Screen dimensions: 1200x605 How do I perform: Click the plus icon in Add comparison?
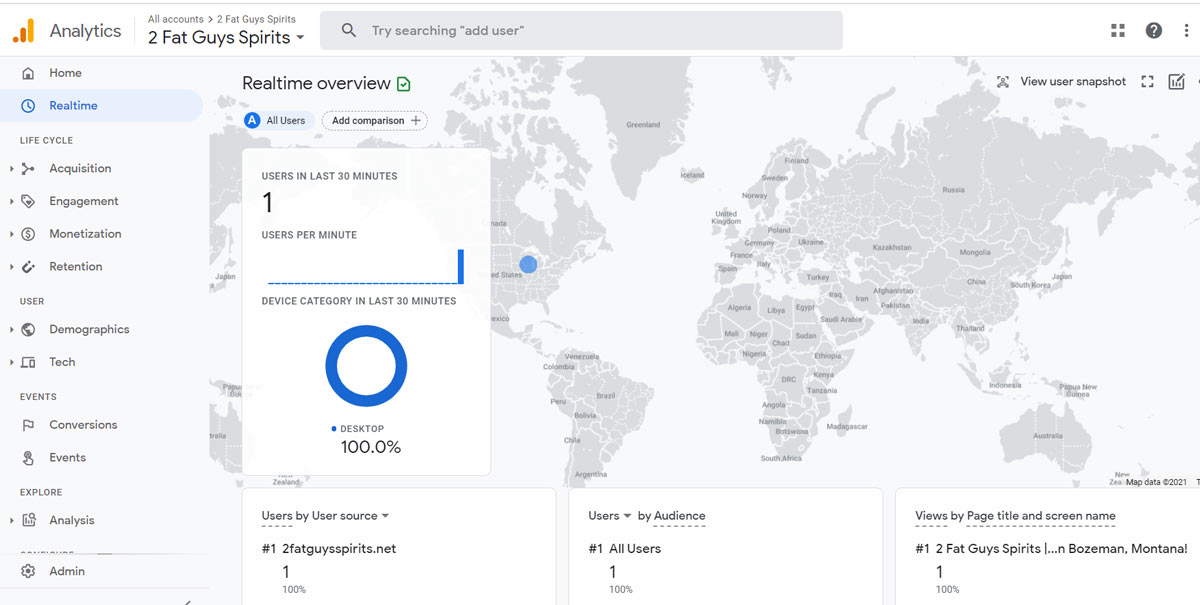(x=416, y=121)
